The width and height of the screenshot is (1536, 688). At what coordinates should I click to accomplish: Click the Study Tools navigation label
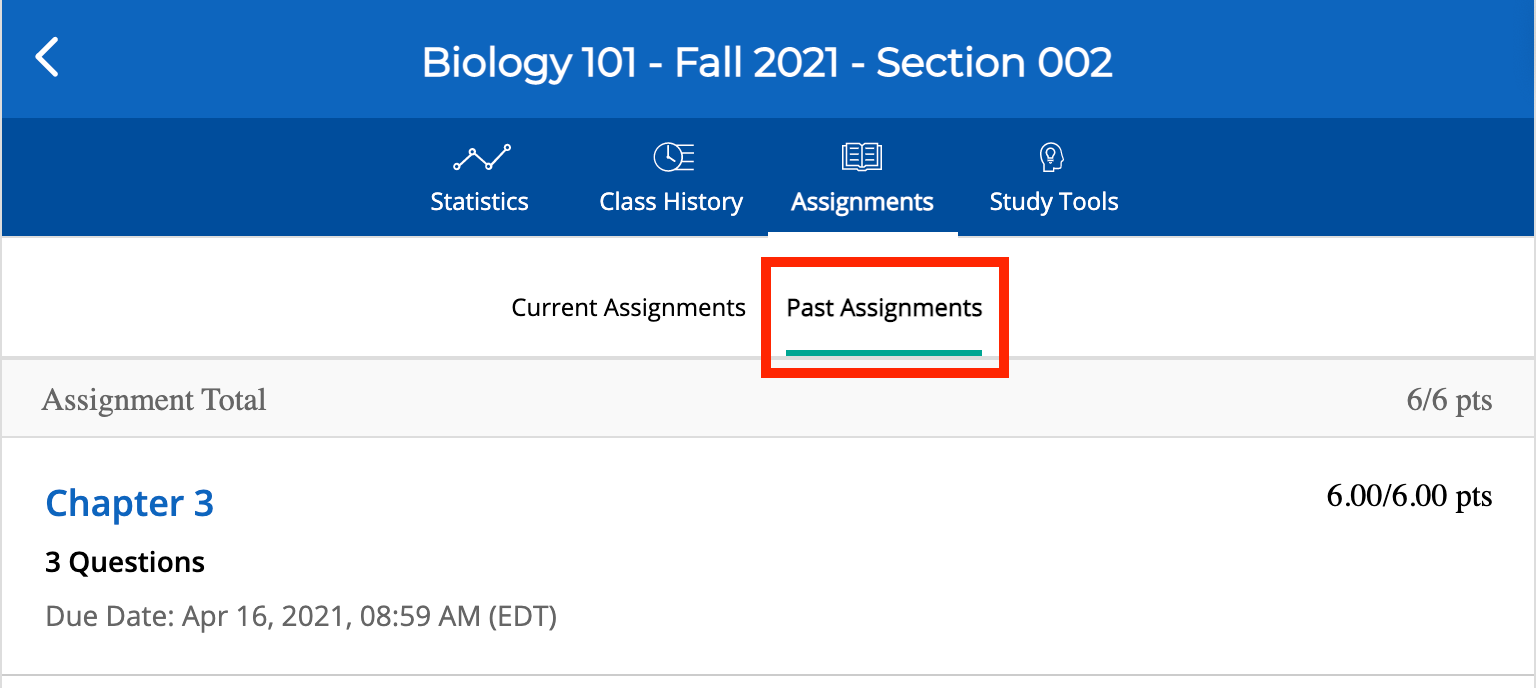(x=1053, y=201)
